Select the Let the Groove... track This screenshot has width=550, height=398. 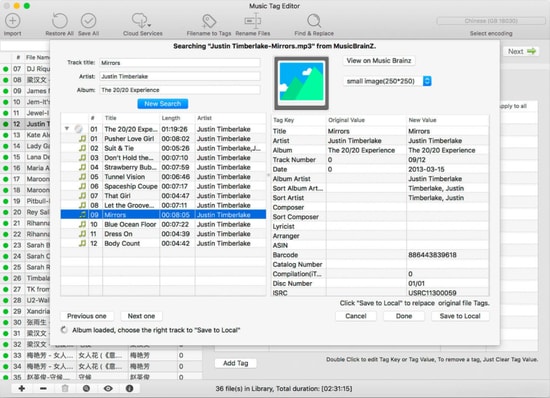163,205
